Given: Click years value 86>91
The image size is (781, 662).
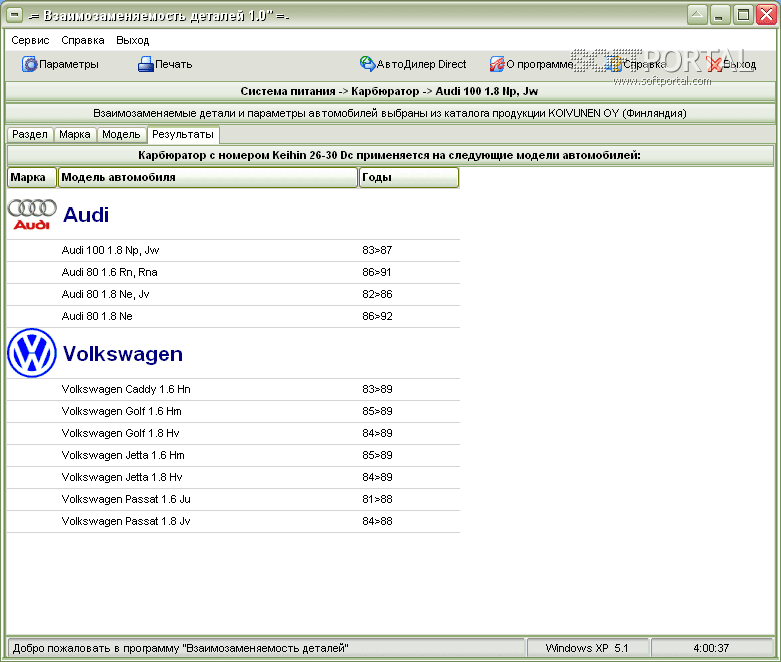Looking at the screenshot, I should click(377, 272).
